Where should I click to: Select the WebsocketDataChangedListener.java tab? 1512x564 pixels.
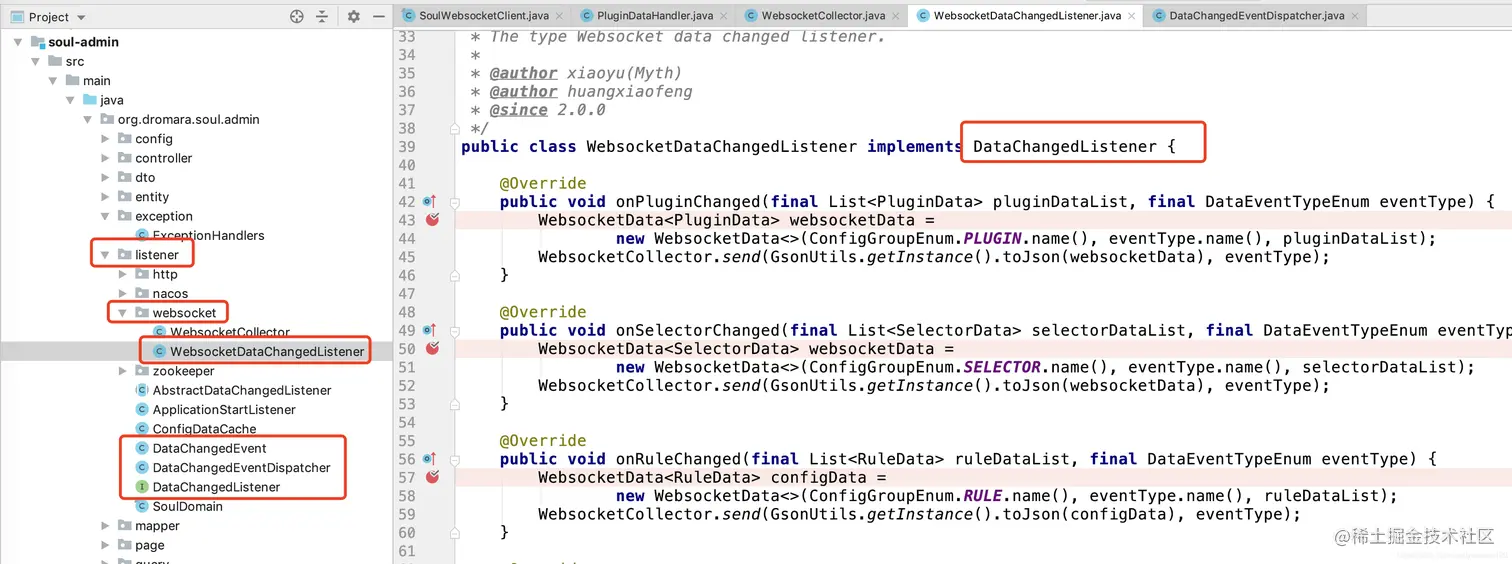tap(1027, 16)
